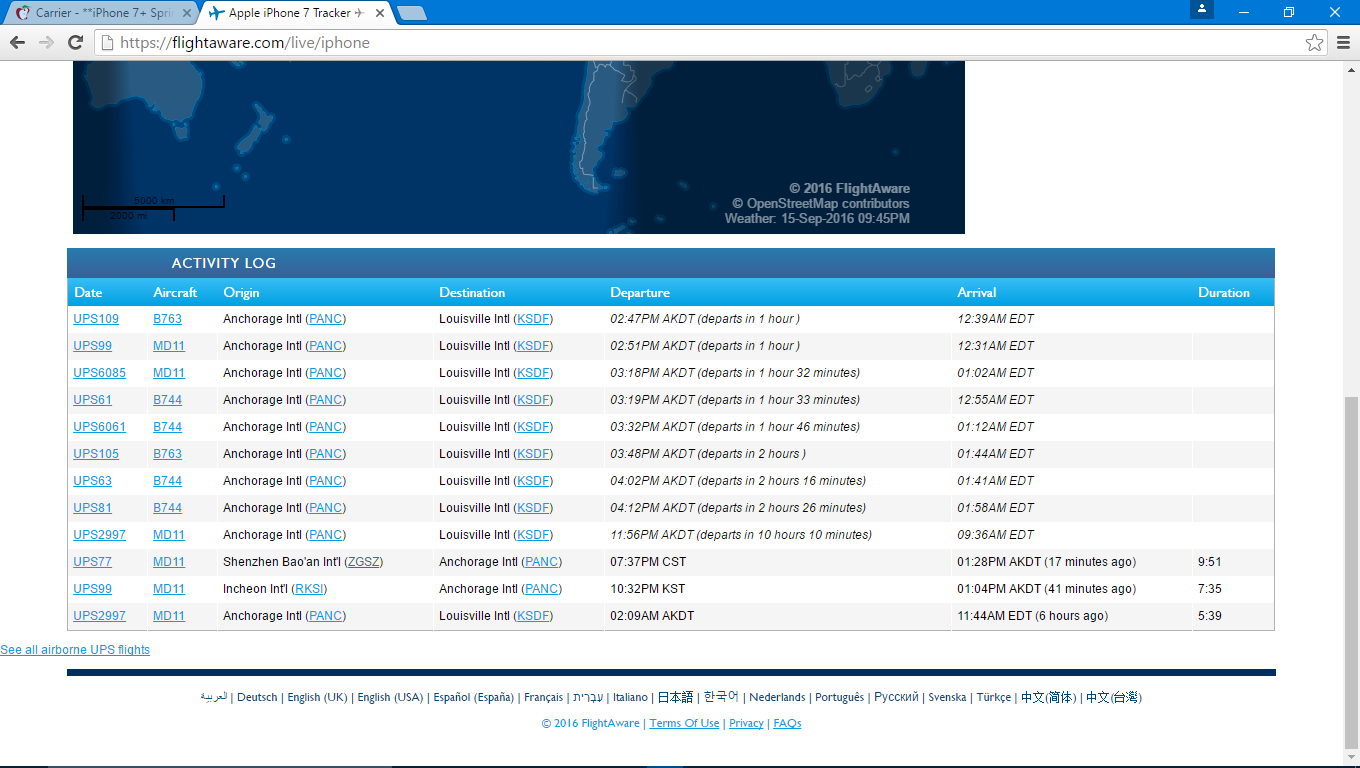Sort the log by the Date column header
1360x768 pixels.
[x=88, y=293]
